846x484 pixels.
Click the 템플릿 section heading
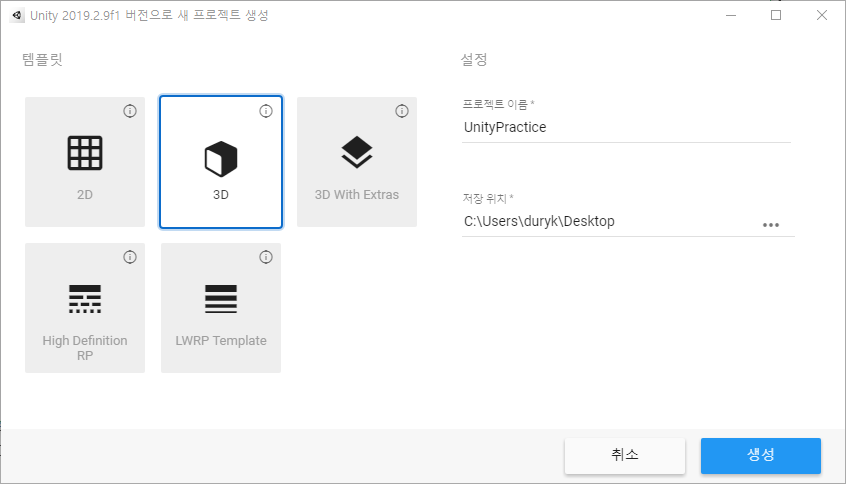[42, 59]
